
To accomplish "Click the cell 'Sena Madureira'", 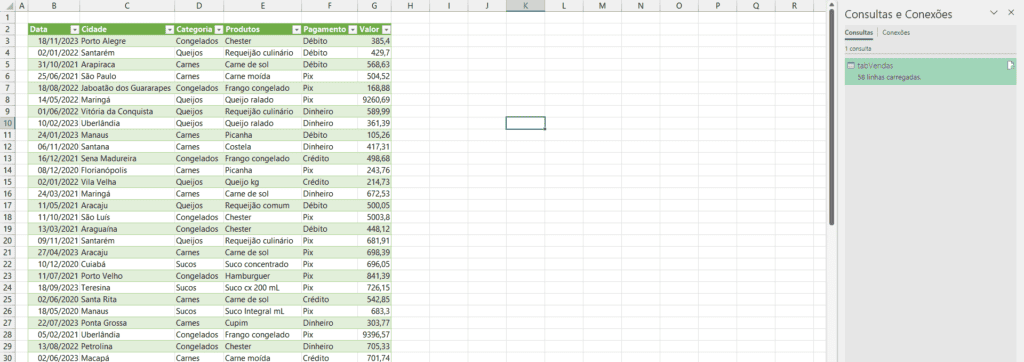I will (127, 159).
